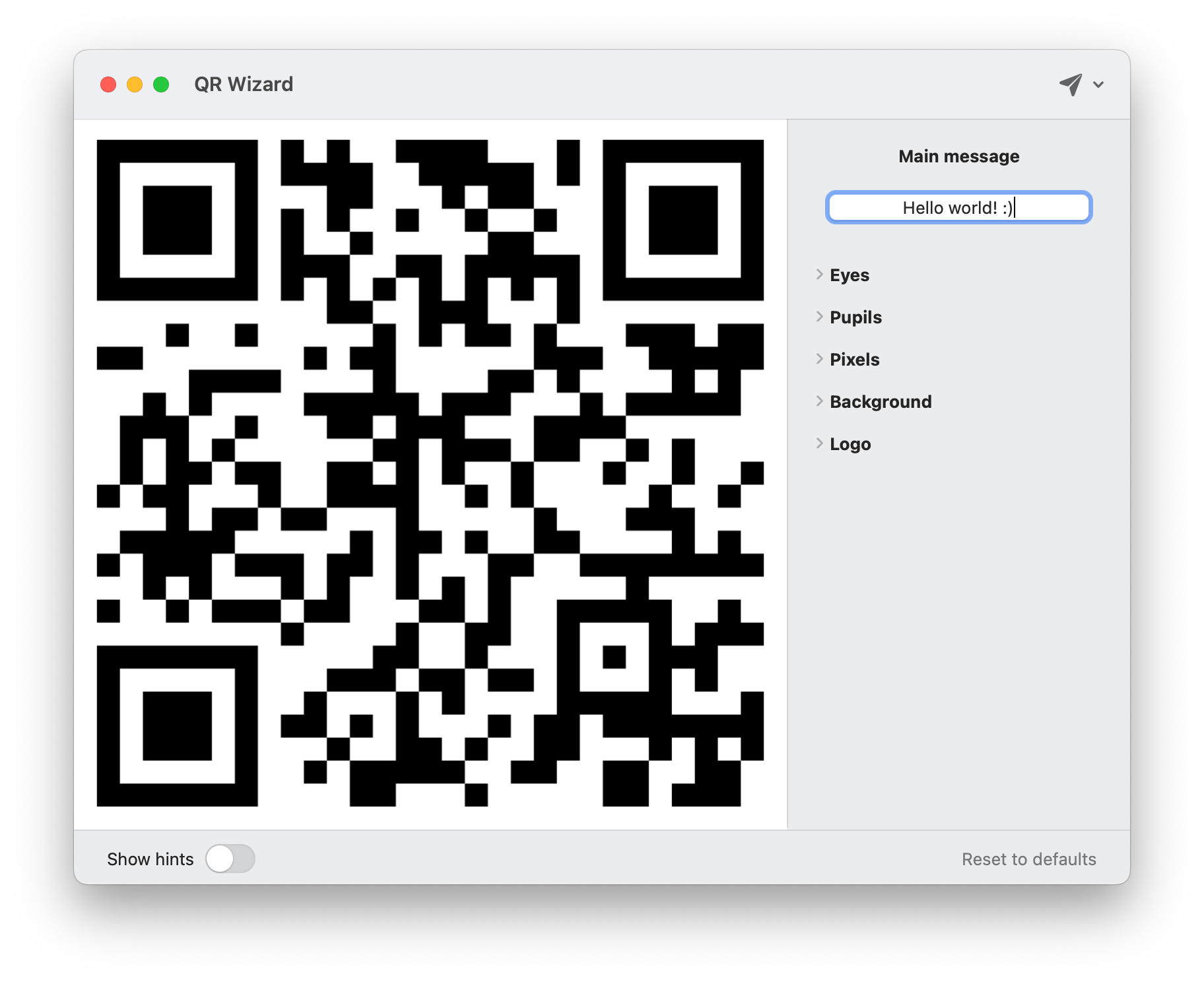Expand the Eyes section
Viewport: 1204px width, 982px height.
[849, 275]
